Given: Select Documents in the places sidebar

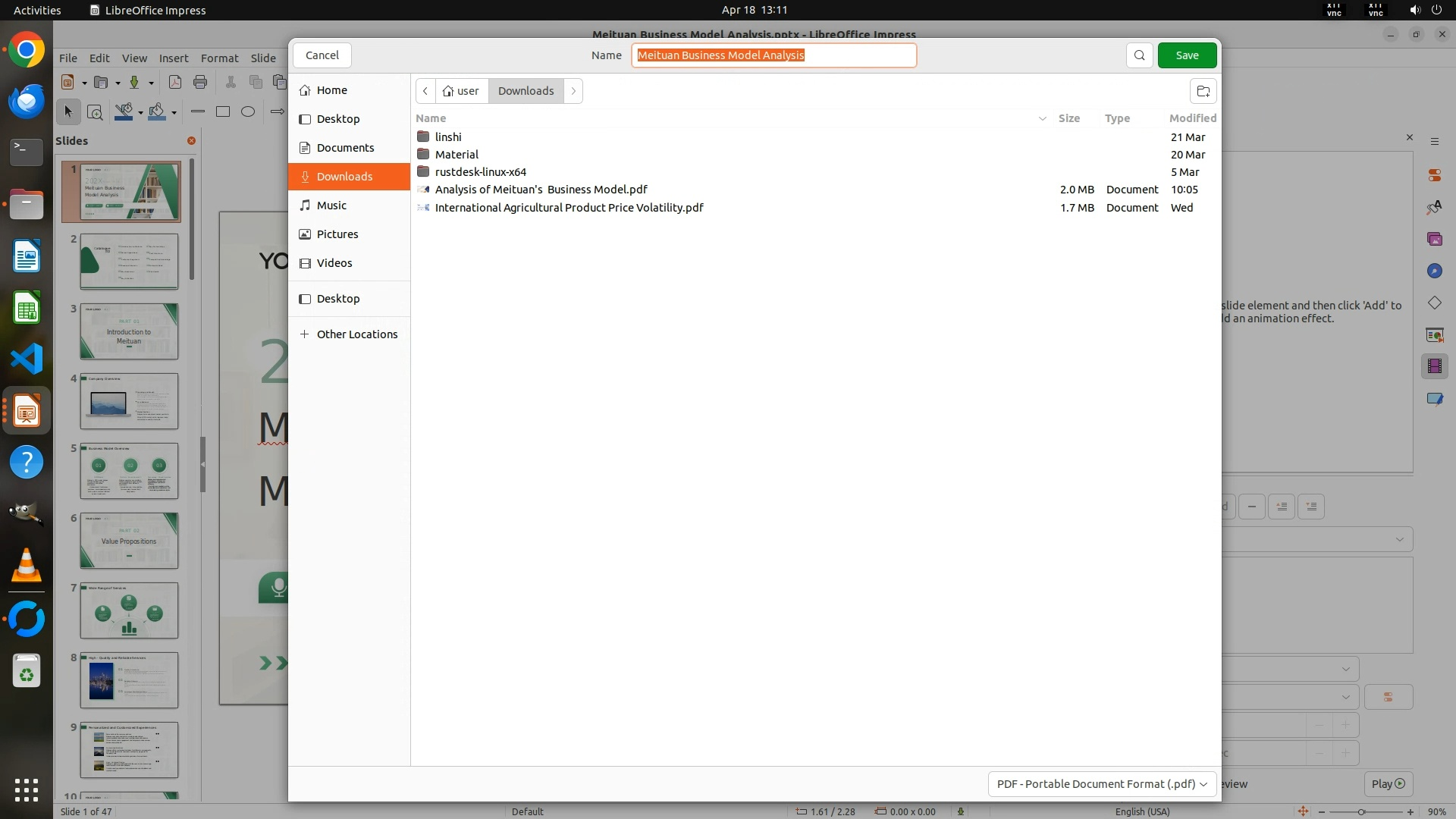Looking at the screenshot, I should point(345,148).
